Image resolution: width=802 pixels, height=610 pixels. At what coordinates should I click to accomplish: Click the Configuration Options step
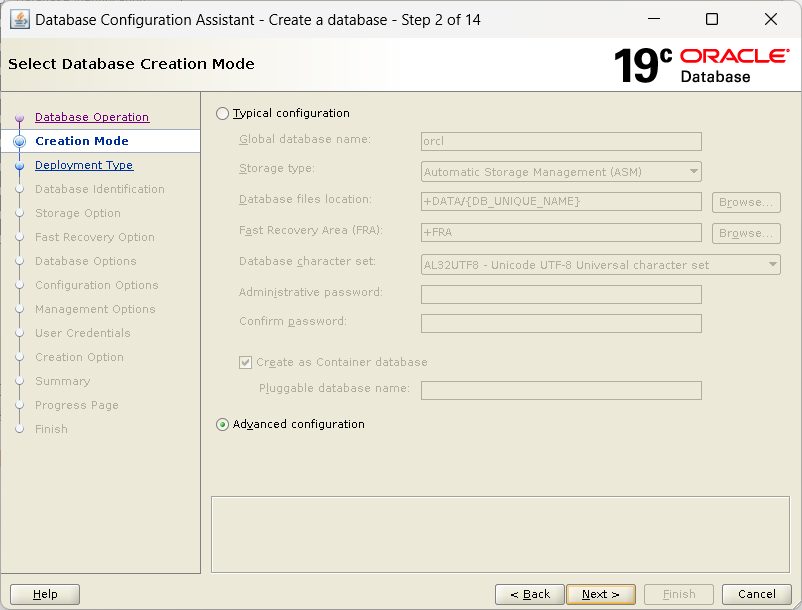[97, 285]
